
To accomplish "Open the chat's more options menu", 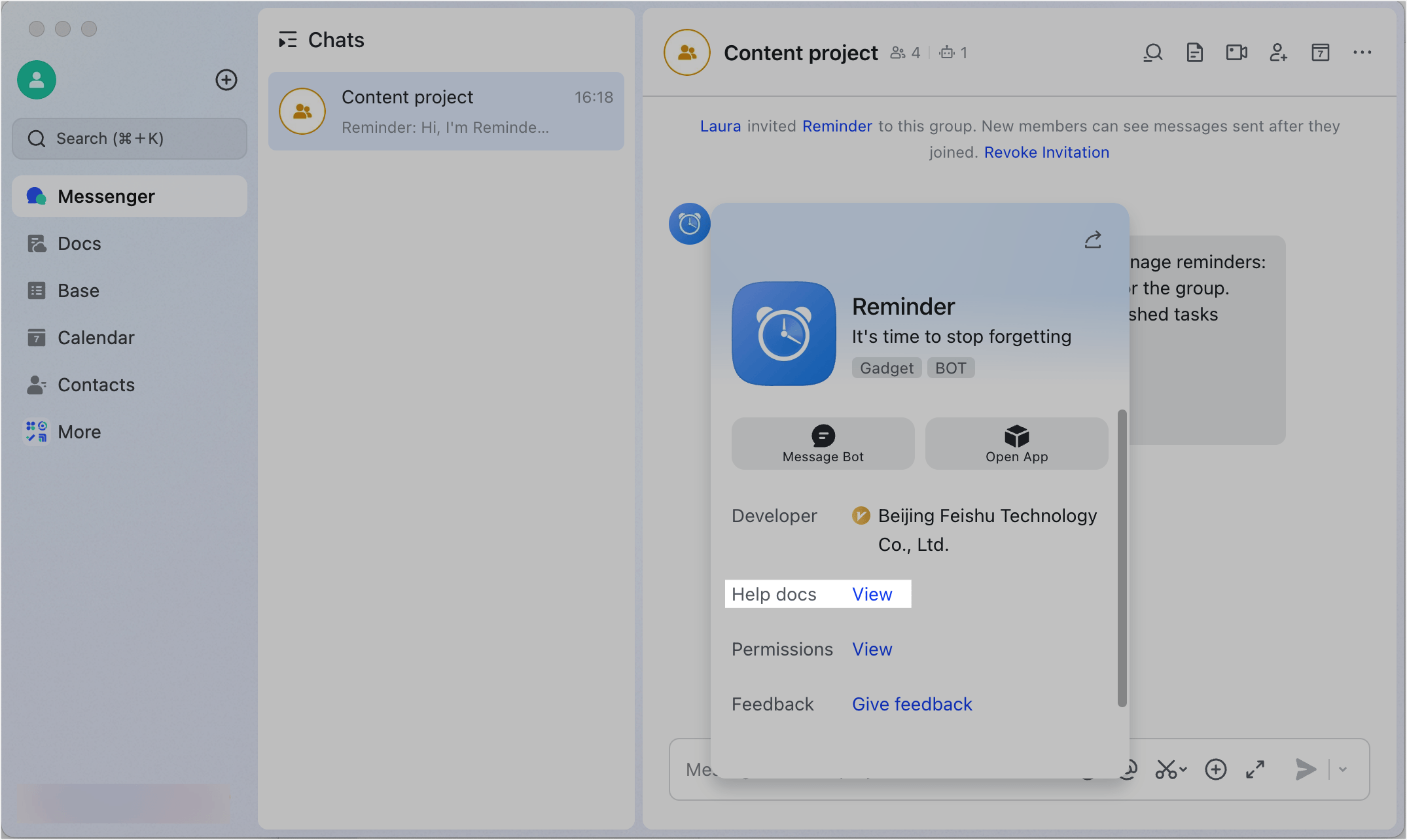I will pos(1362,52).
